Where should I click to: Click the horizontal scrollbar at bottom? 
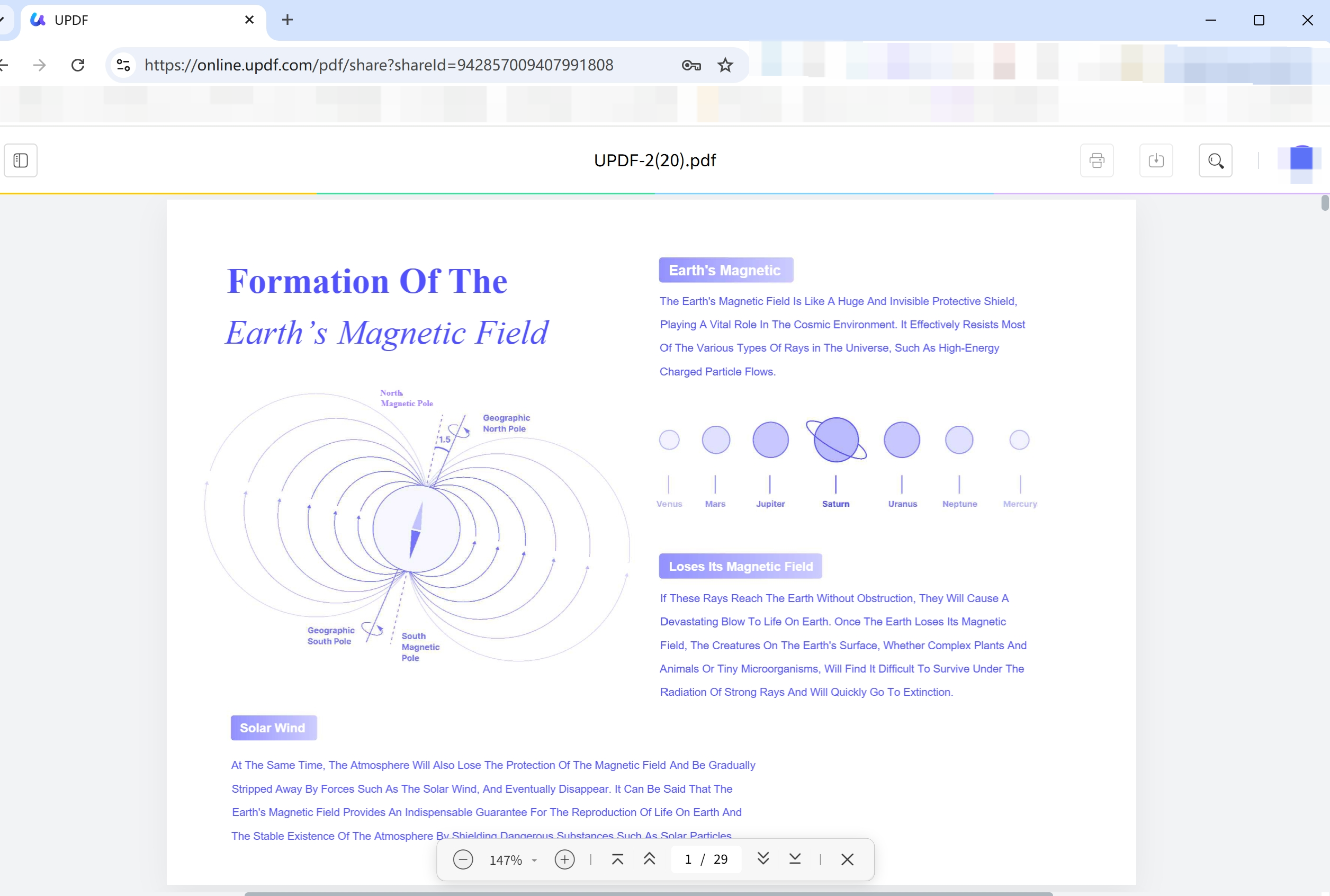649,894
